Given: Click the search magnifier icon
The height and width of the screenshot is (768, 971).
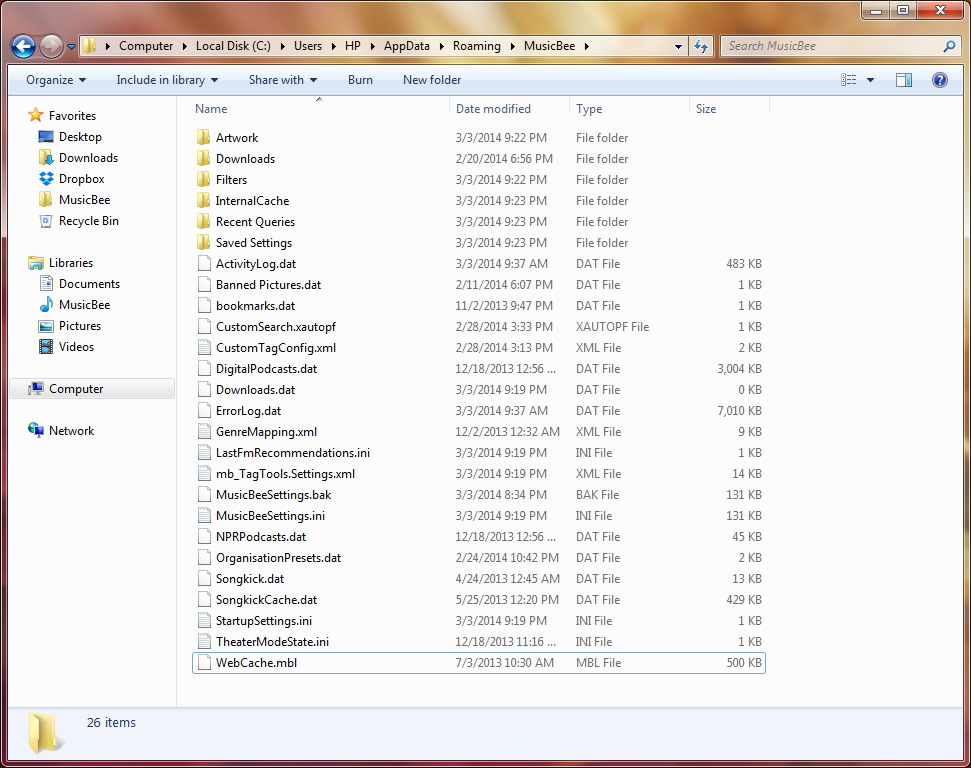Looking at the screenshot, I should [949, 46].
